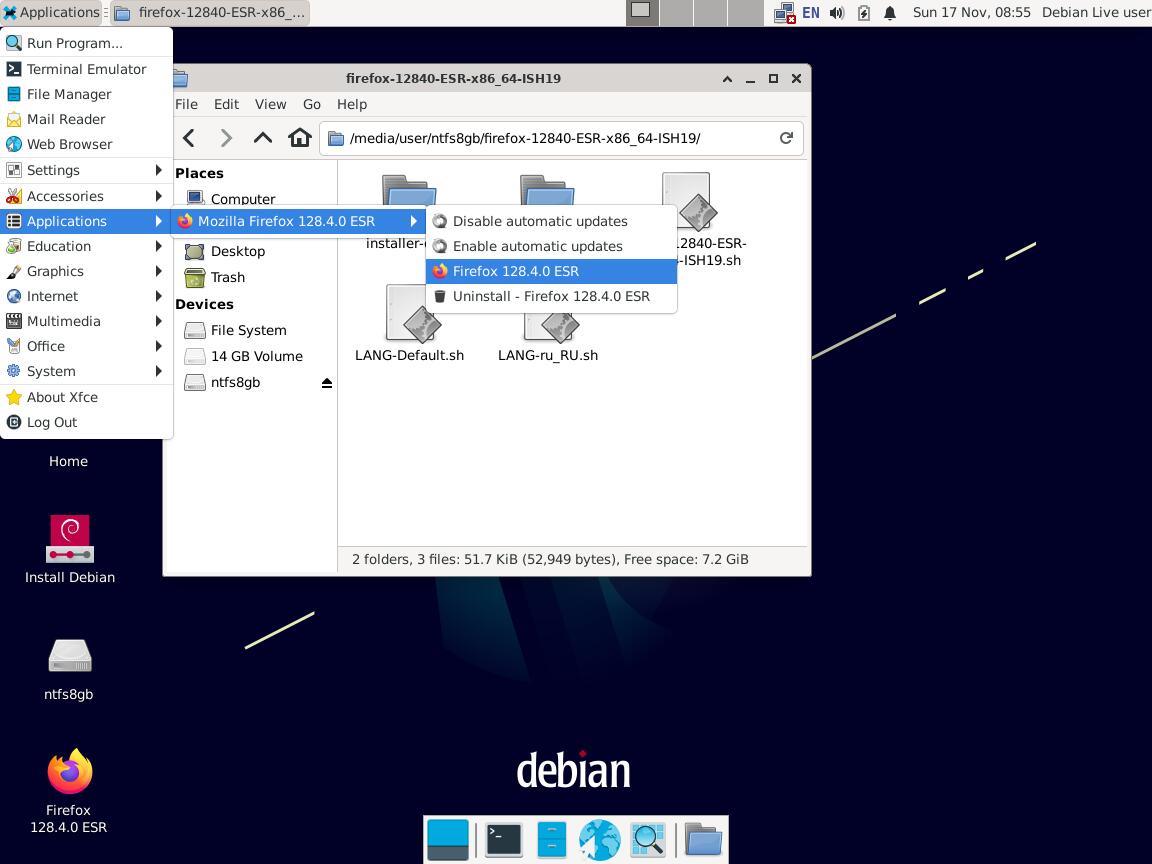Expand the Internet submenu
The image size is (1152, 864).
tap(87, 296)
